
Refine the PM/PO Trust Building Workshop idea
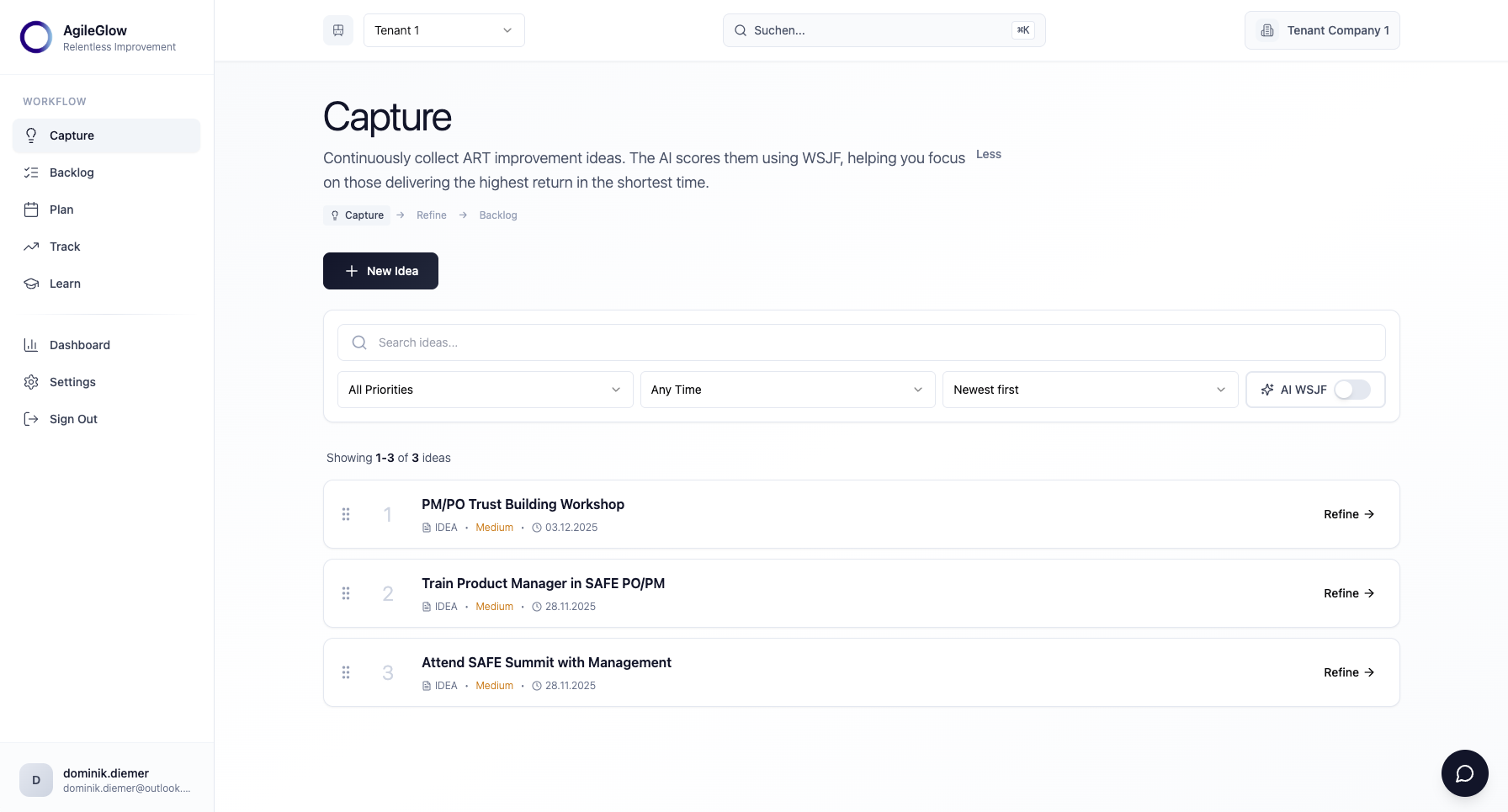(1348, 514)
